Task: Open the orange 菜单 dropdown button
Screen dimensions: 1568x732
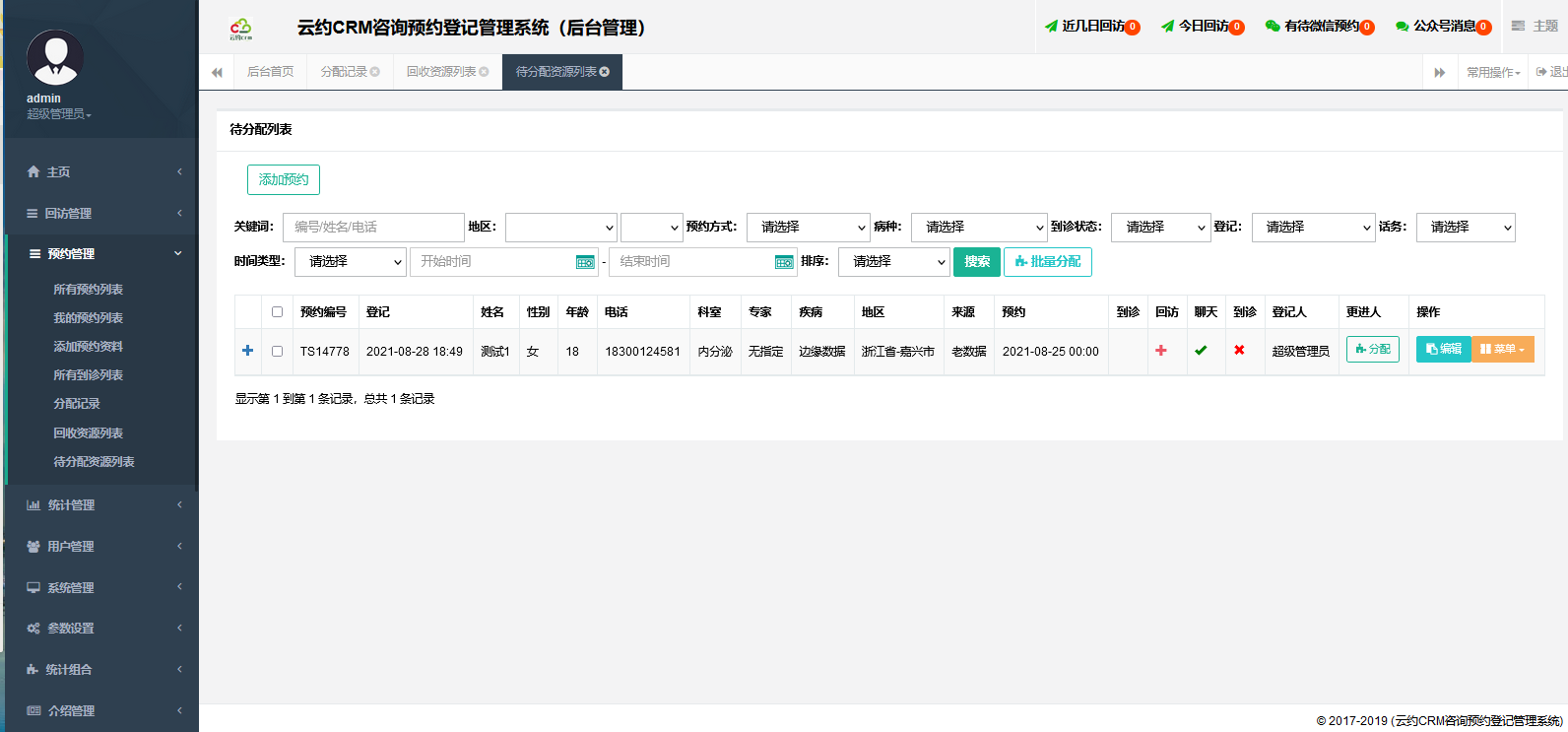Action: (1502, 350)
